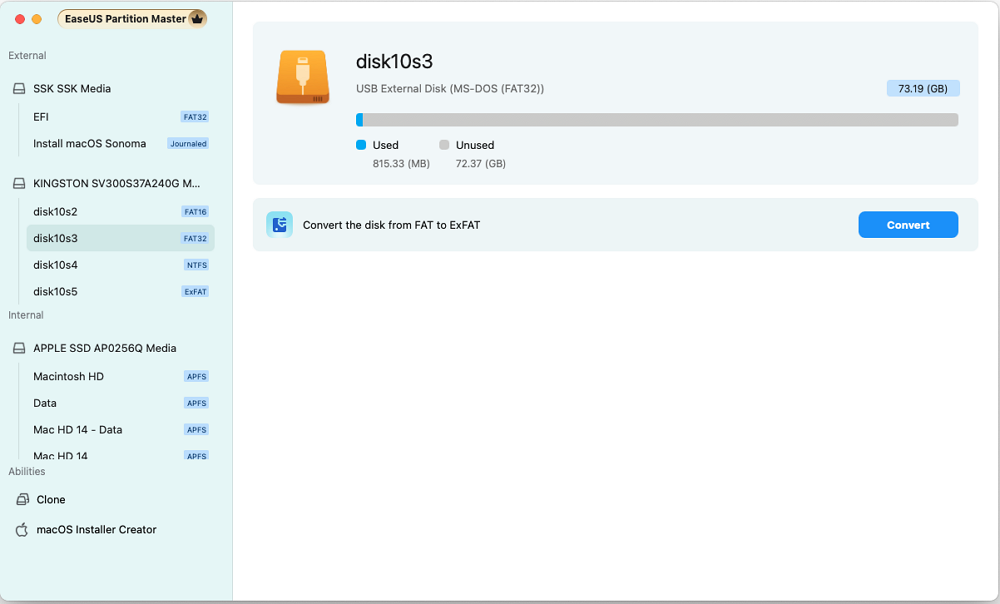
Task: Click the 72.37 (GB) unused value
Action: coord(480,164)
